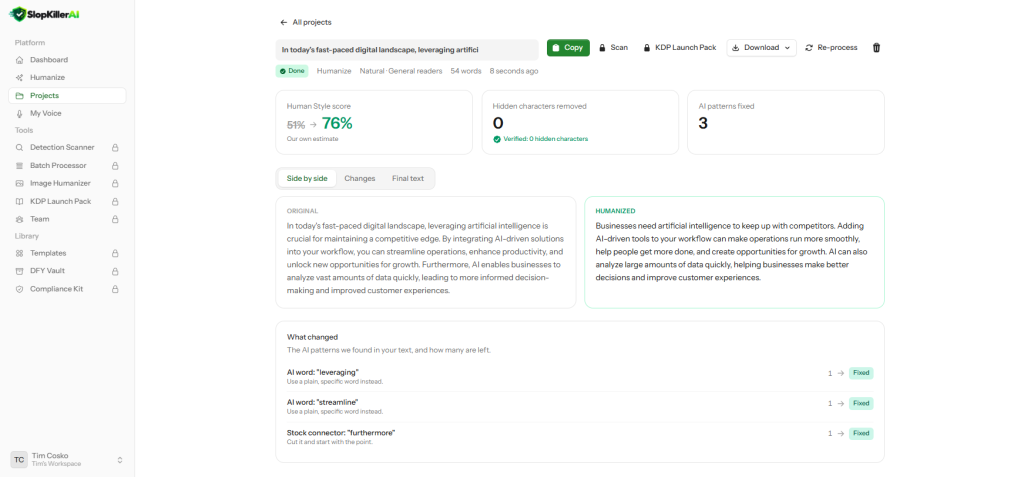
Task: Click the Batch Processor stack icon
Action: click(20, 165)
